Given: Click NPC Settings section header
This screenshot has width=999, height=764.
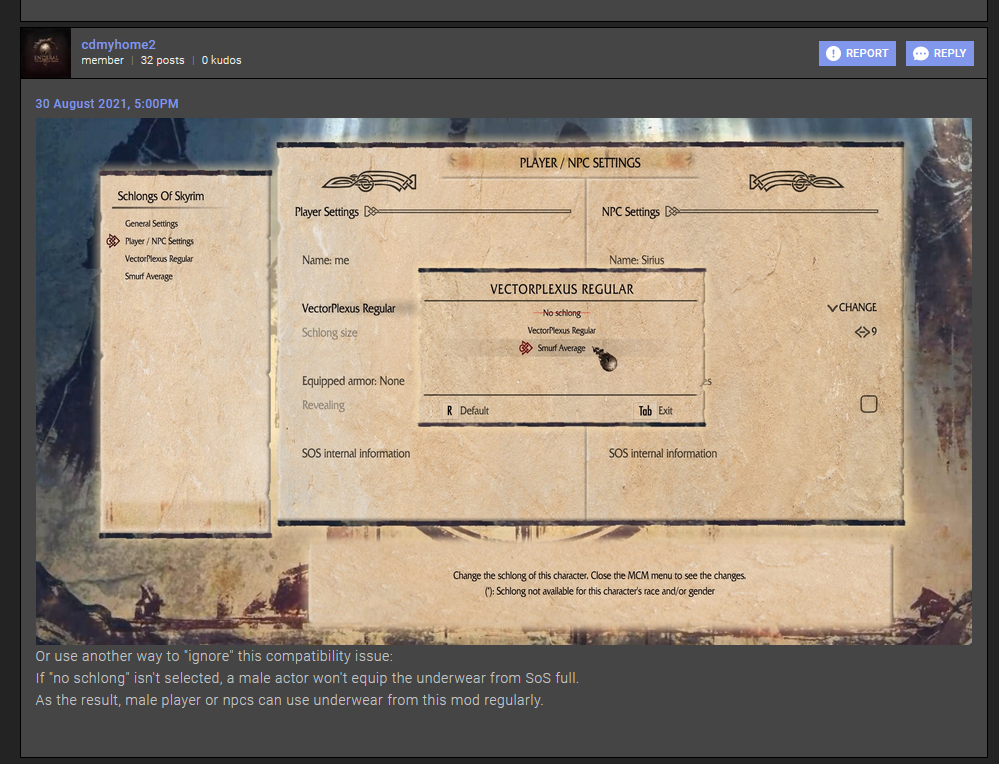Looking at the screenshot, I should [x=630, y=212].
